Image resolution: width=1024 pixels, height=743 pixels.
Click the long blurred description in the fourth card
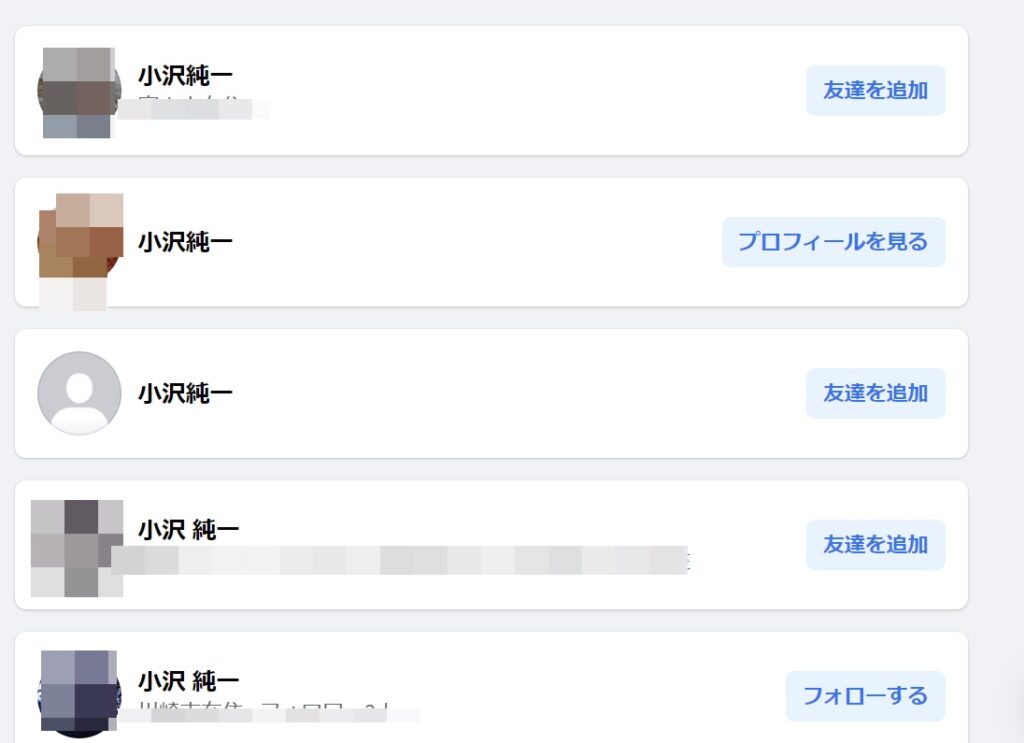point(400,560)
